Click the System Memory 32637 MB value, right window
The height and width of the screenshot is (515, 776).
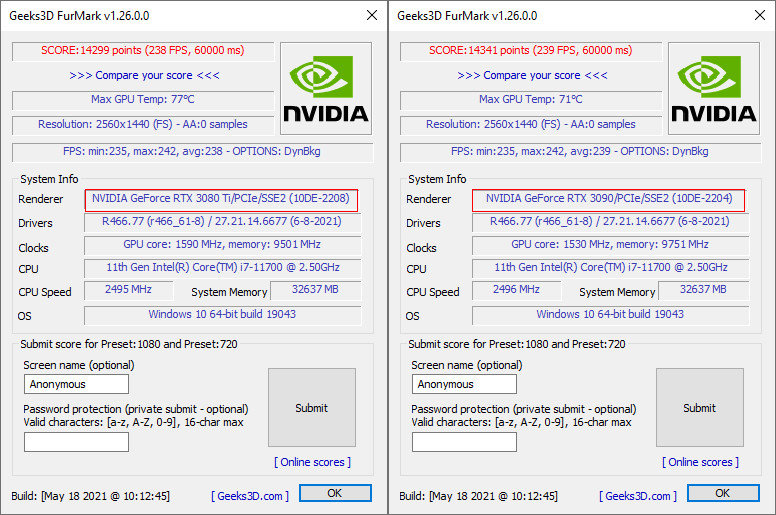[x=703, y=289]
